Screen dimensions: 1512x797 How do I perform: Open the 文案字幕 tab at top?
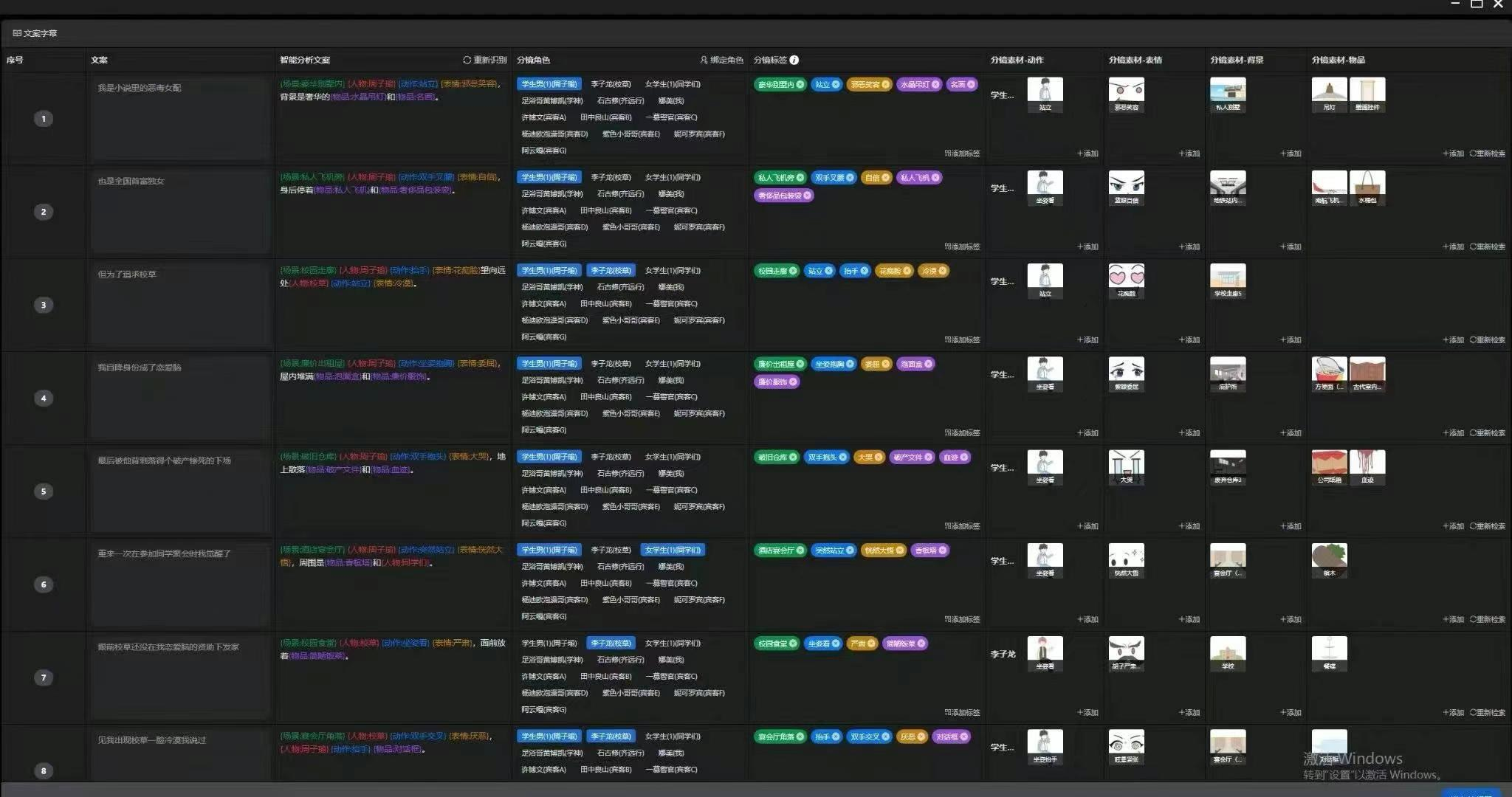35,33
